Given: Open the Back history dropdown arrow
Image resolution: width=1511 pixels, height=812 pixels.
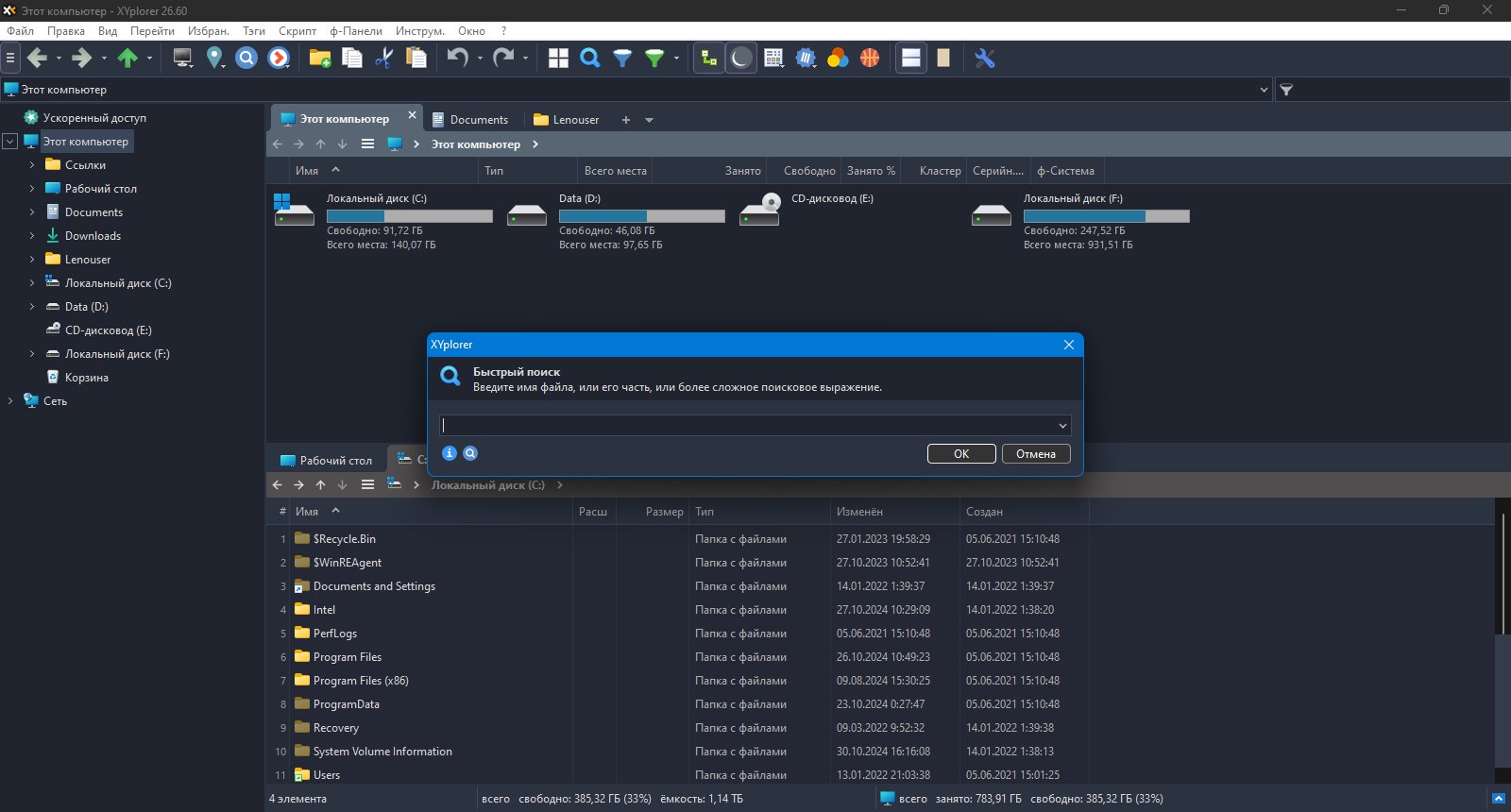Looking at the screenshot, I should tap(59, 59).
